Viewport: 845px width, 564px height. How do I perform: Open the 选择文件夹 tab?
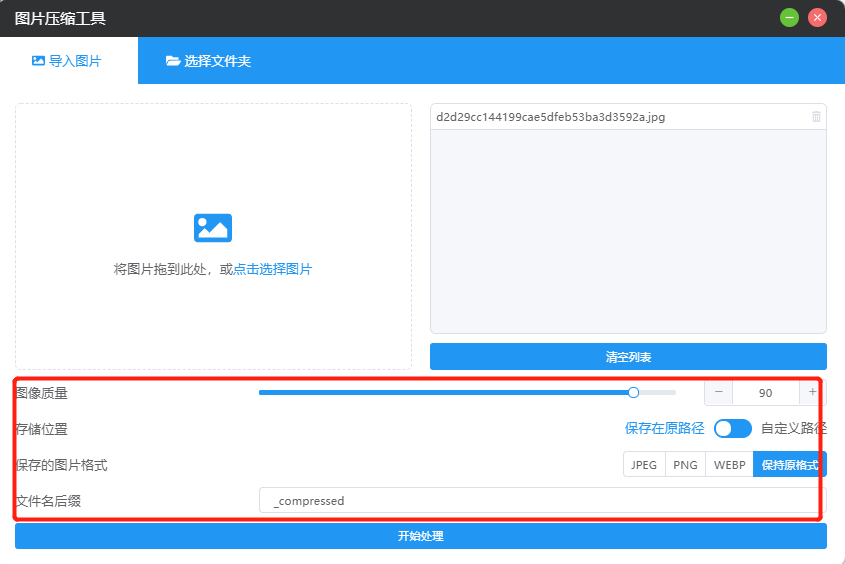tap(208, 61)
